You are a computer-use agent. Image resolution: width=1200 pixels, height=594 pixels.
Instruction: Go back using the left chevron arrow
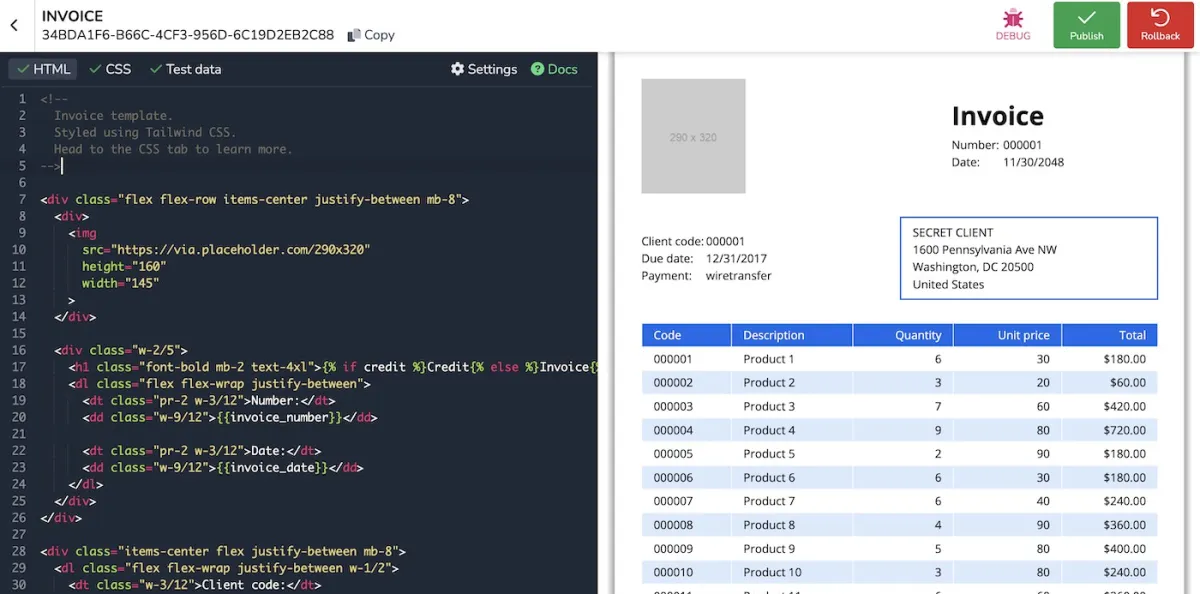point(14,26)
